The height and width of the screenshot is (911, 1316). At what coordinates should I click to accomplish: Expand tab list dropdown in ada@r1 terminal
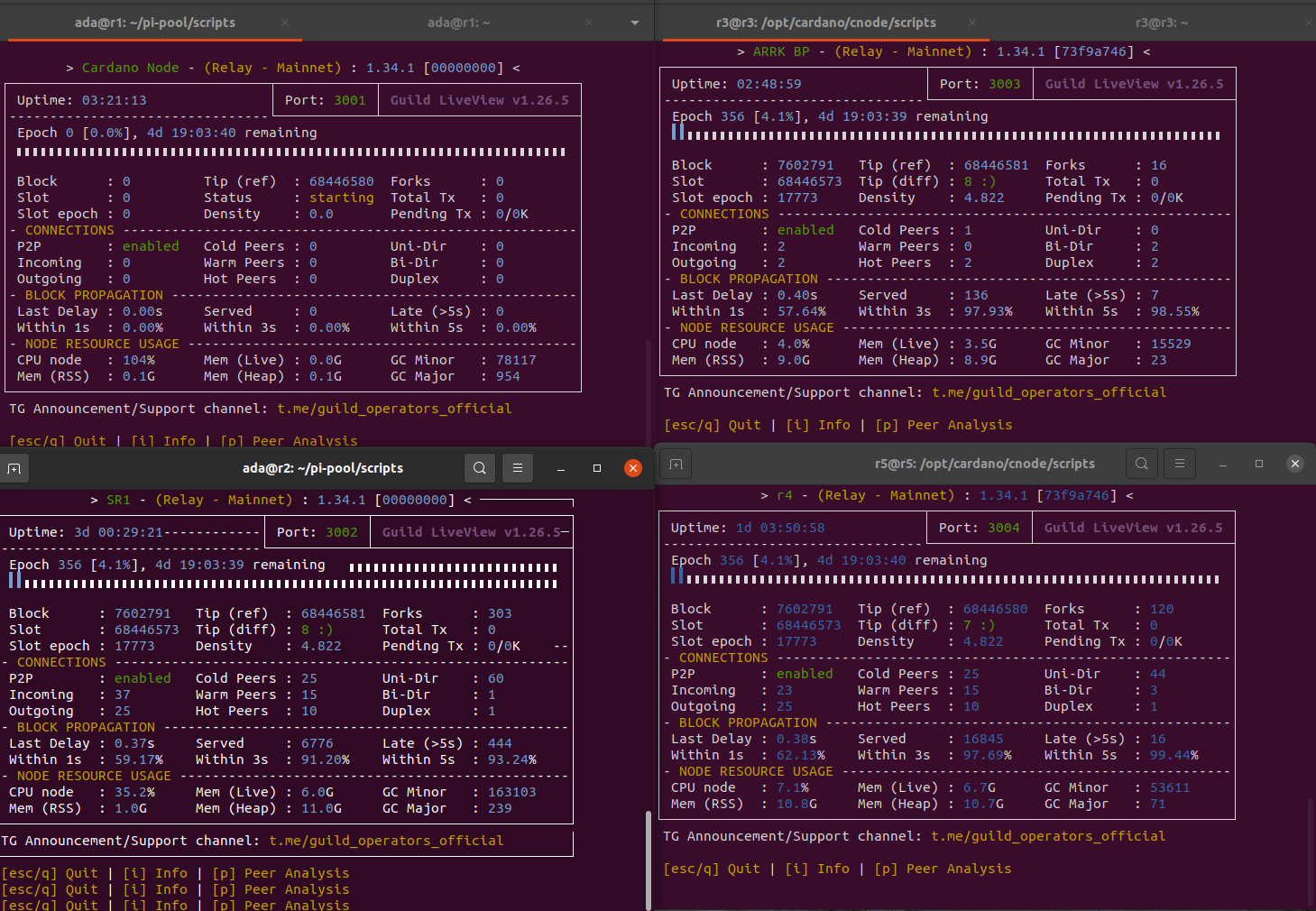[635, 23]
